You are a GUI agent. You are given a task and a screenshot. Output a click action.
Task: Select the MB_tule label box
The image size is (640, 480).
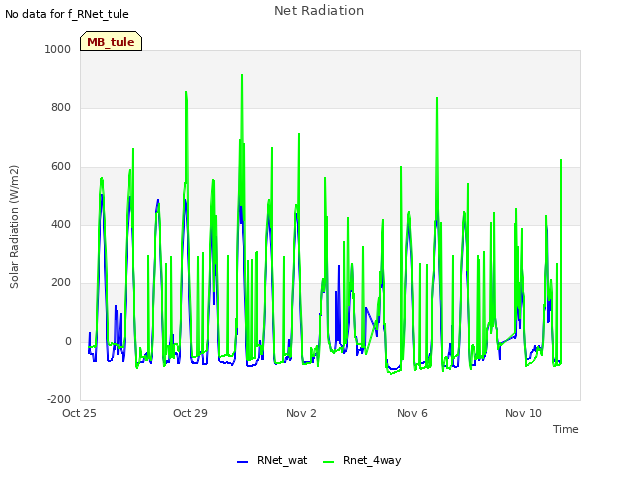pos(111,41)
